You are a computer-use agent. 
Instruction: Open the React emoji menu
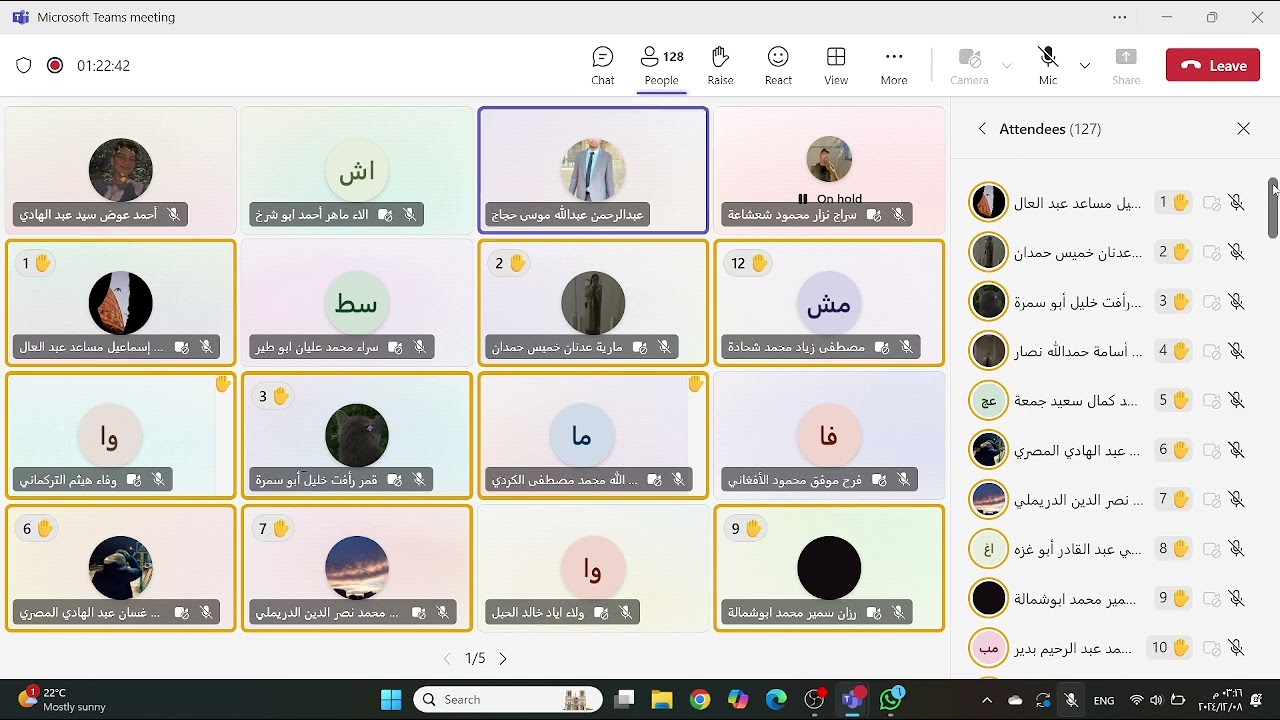click(778, 65)
